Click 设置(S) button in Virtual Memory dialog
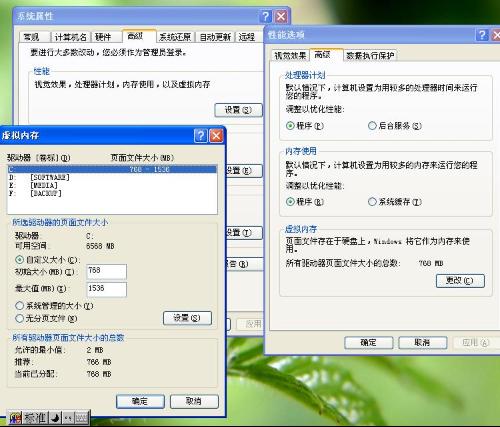The image size is (500, 427). pos(187,318)
